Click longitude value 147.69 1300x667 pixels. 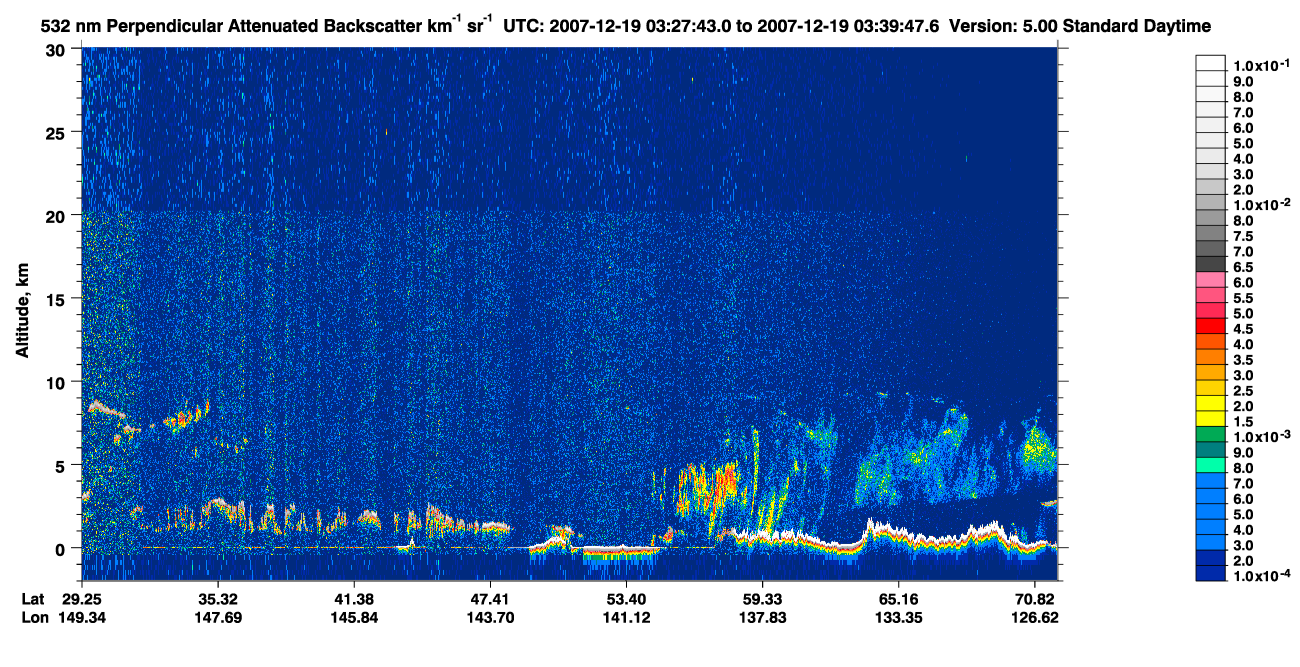coord(217,617)
